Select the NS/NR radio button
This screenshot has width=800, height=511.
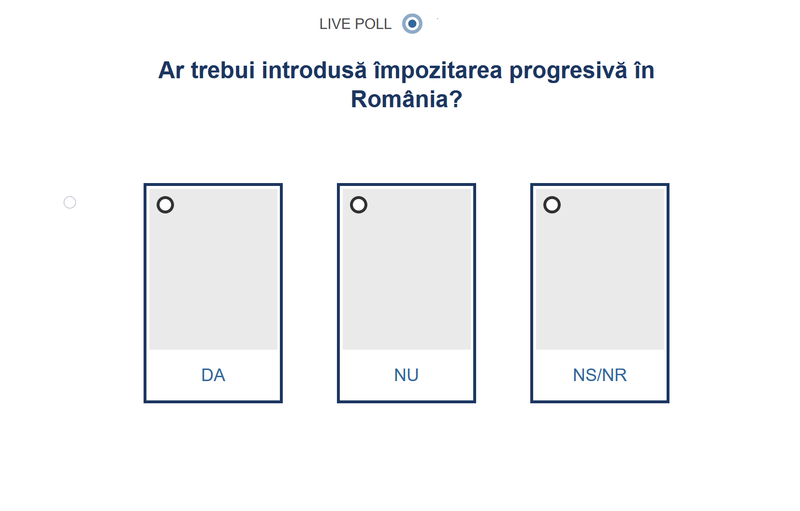coord(551,205)
